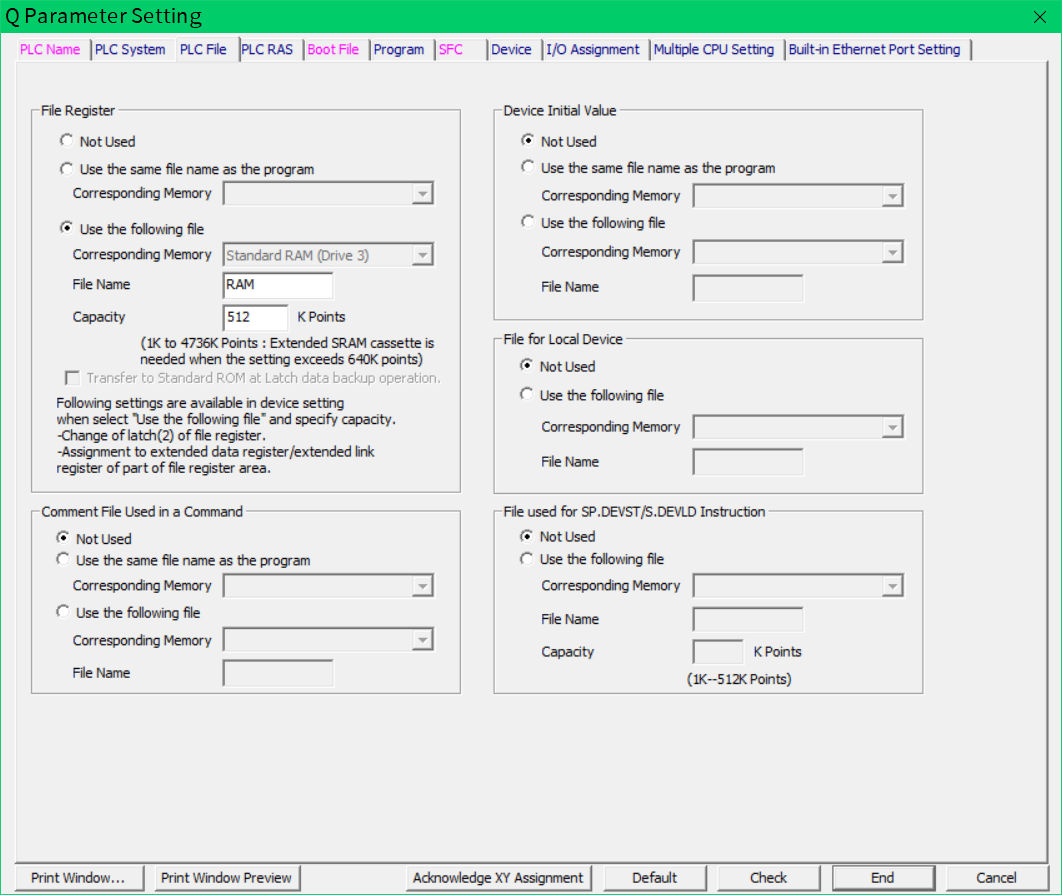Choose same file name for Comment File
The image size is (1062, 895).
pyautogui.click(x=64, y=560)
